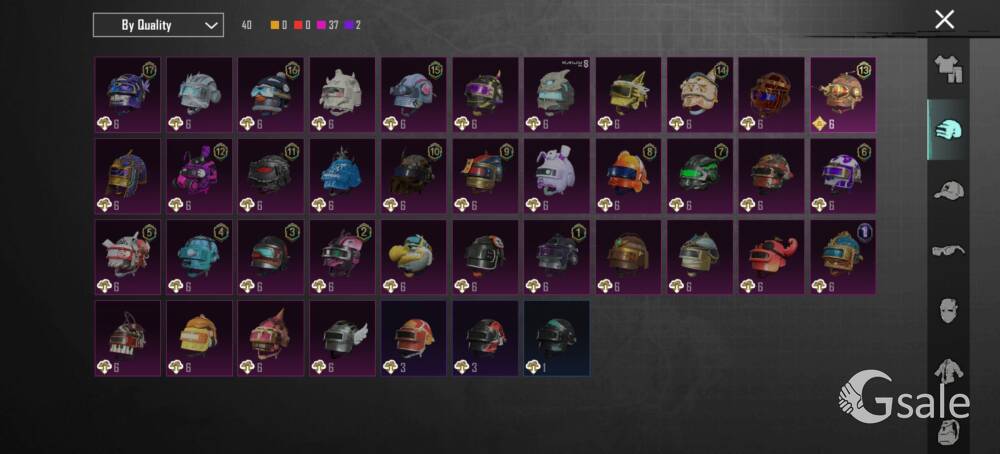Select the blue shark helmet skin
Screen dimensions: 1000x454
tap(342, 176)
